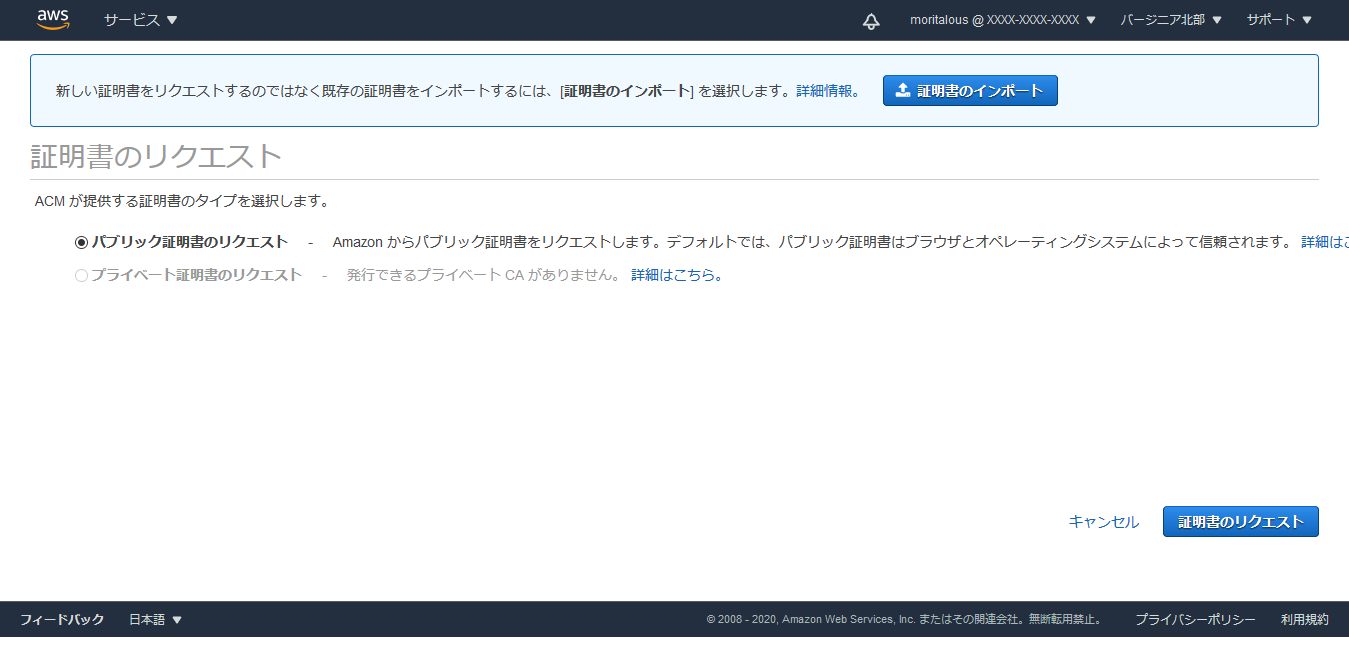Open the 日本語 language selector
The height and width of the screenshot is (654, 1349).
tap(155, 620)
